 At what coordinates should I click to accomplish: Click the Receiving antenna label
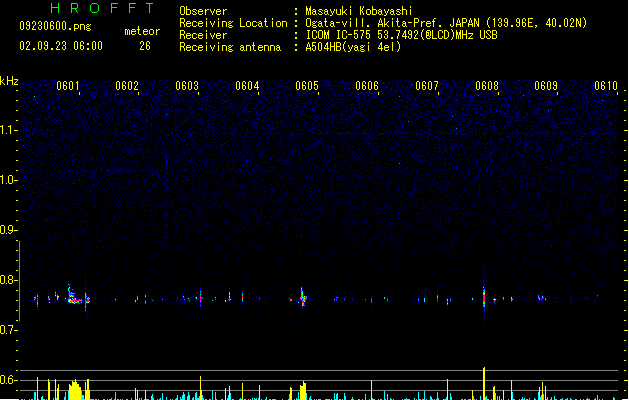[x=230, y=47]
